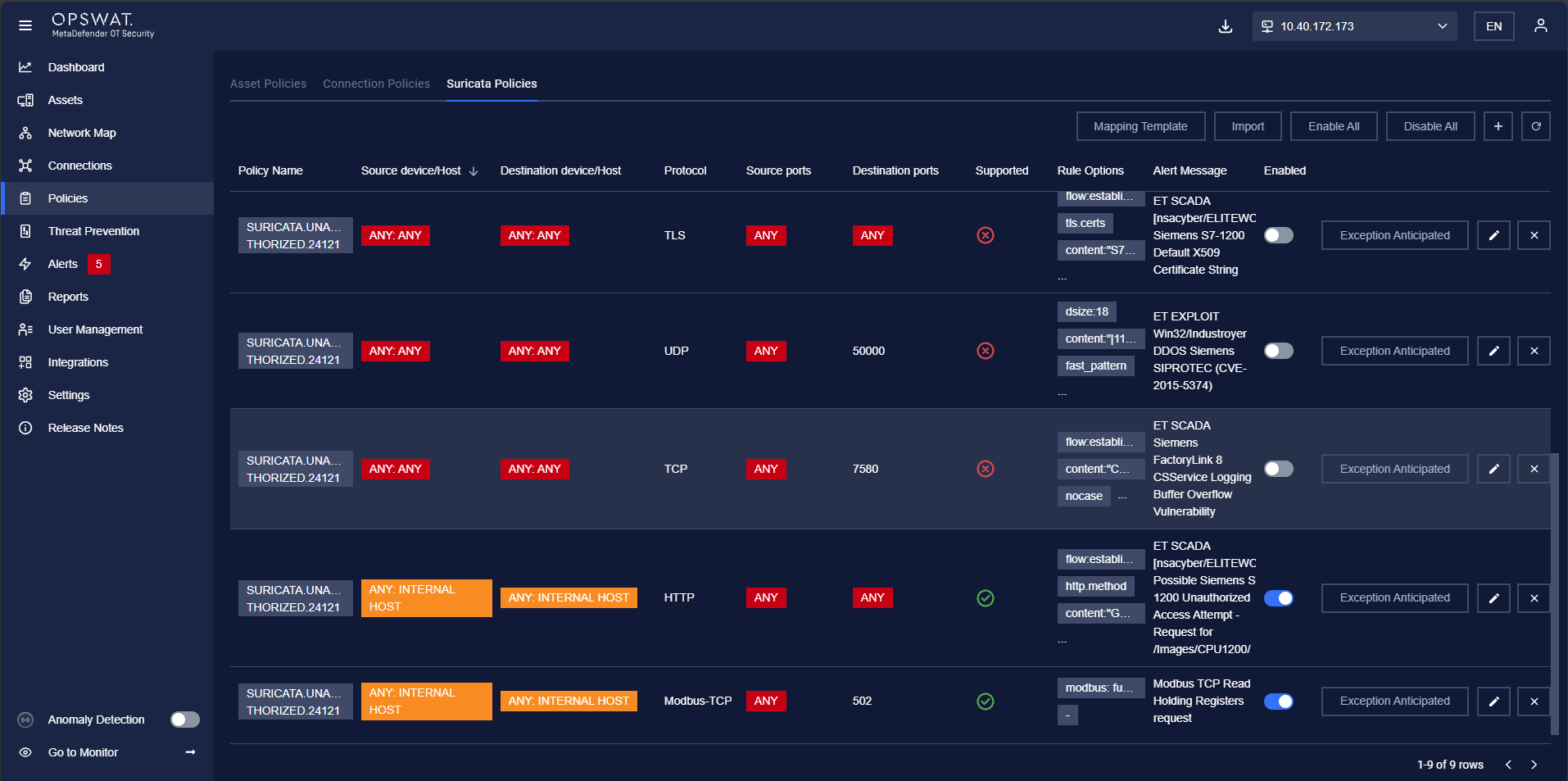
Task: Delete the TLS policy row
Action: 1534,235
